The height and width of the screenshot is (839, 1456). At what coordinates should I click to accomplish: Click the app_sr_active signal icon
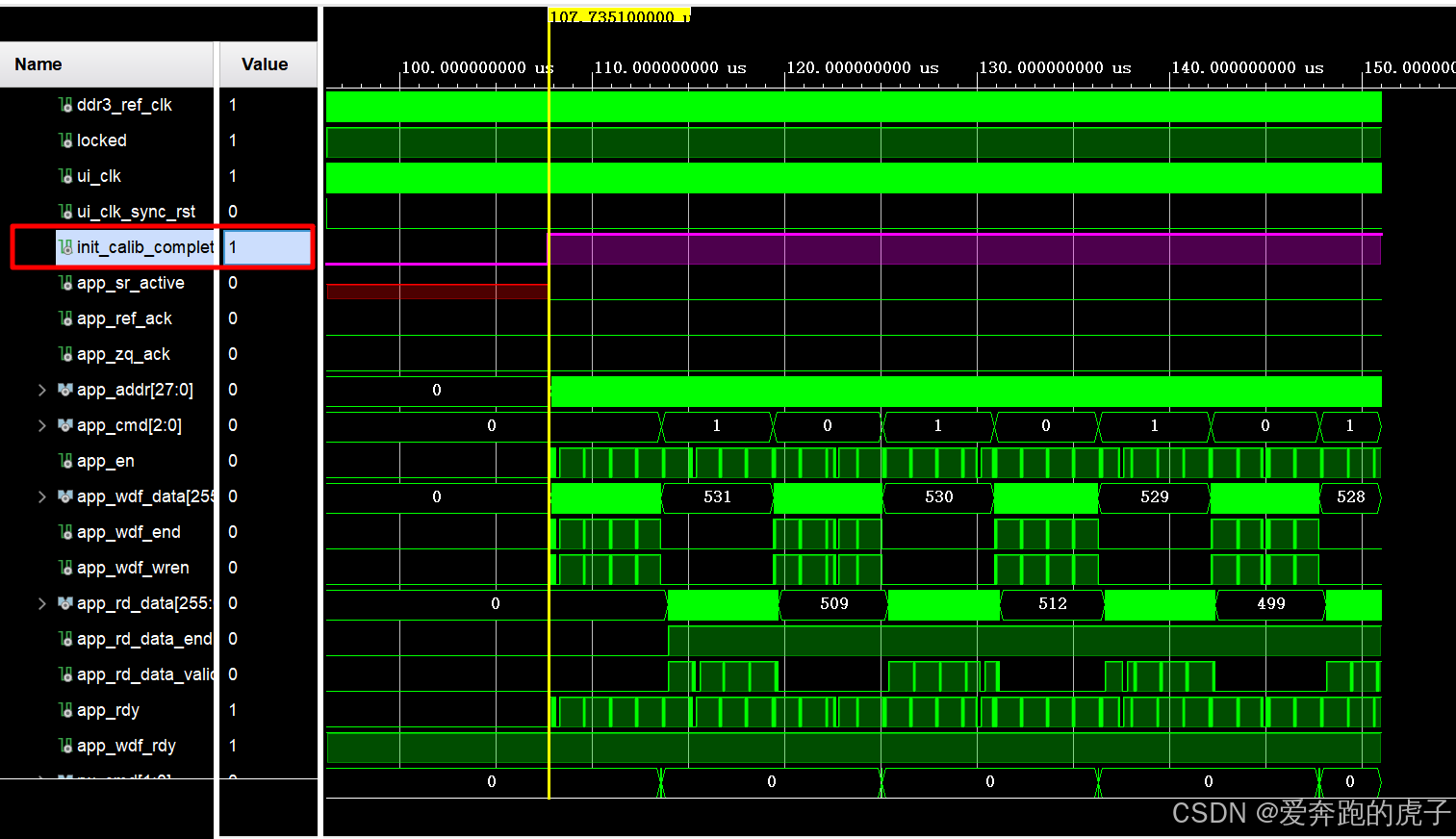pos(65,283)
